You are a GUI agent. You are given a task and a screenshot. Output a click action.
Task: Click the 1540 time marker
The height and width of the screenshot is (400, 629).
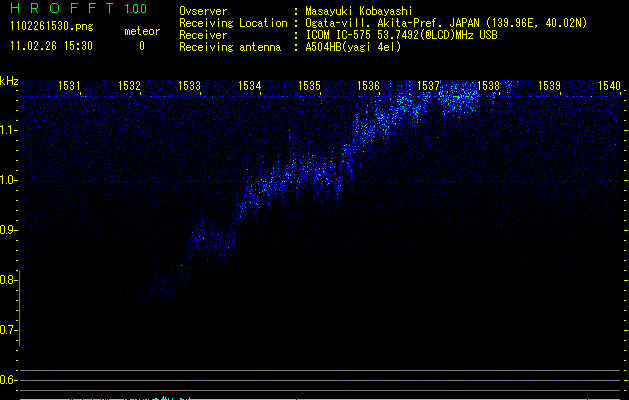coord(609,85)
